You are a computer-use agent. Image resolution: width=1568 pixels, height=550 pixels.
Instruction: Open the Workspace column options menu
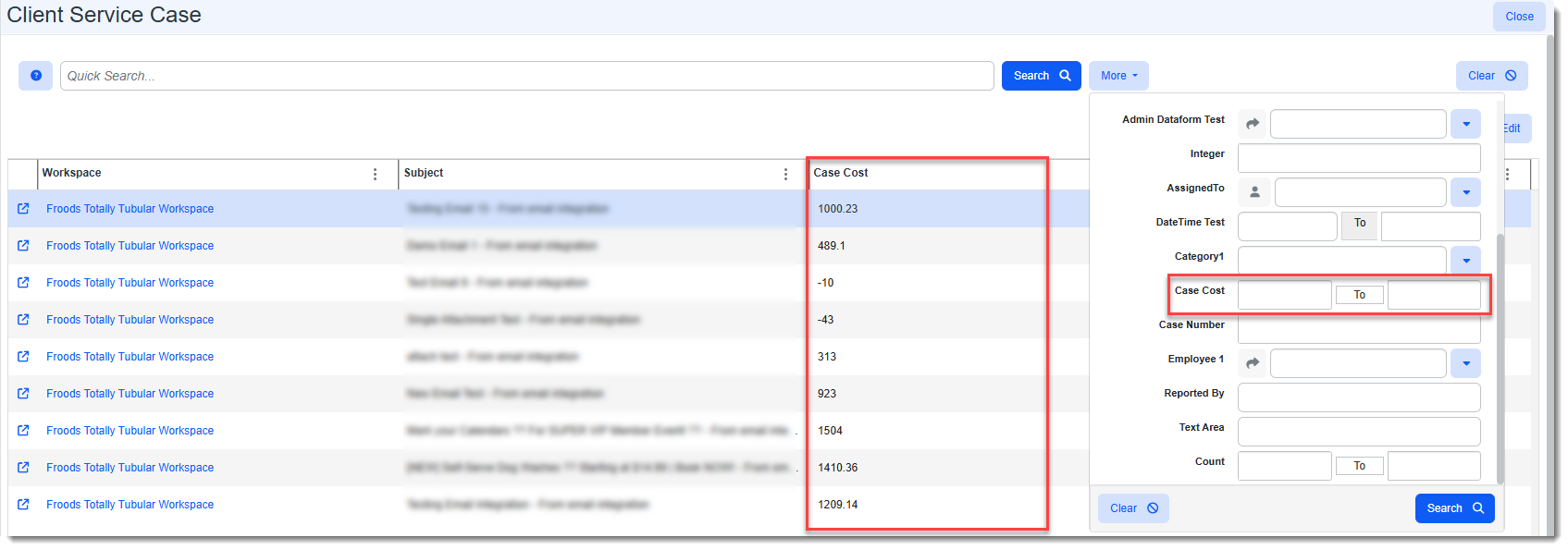[x=375, y=174]
